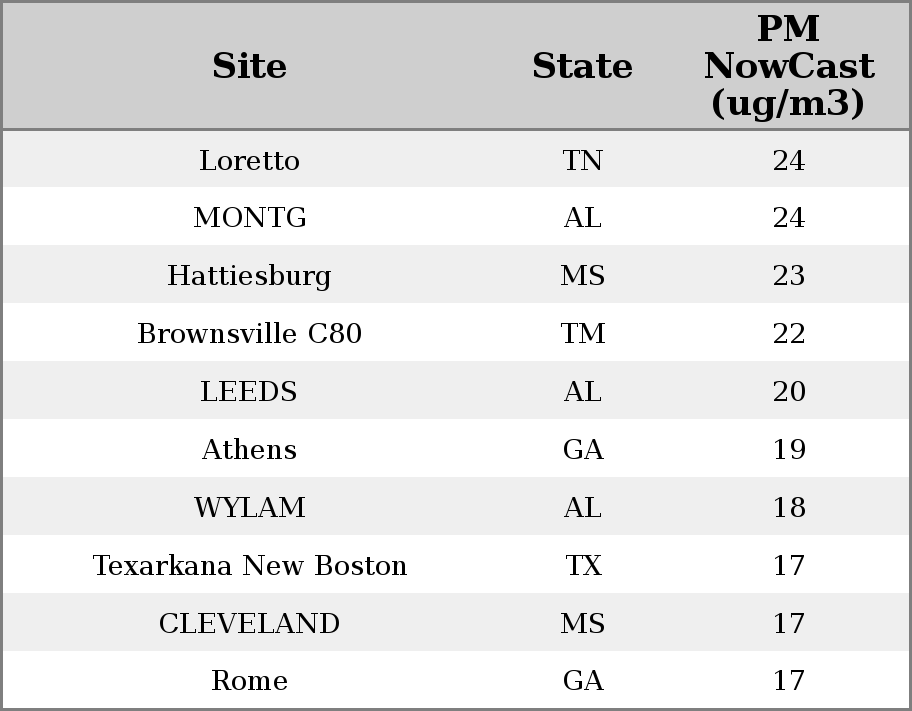Click value 18 in WYLAM row
Screen dimensions: 912x711
tap(789, 507)
